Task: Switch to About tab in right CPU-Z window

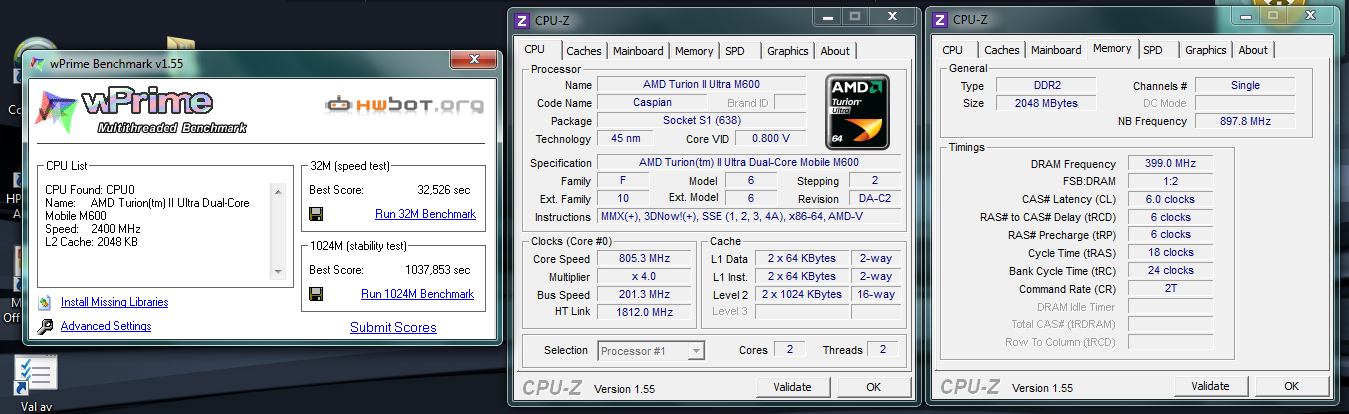Action: coord(1253,50)
